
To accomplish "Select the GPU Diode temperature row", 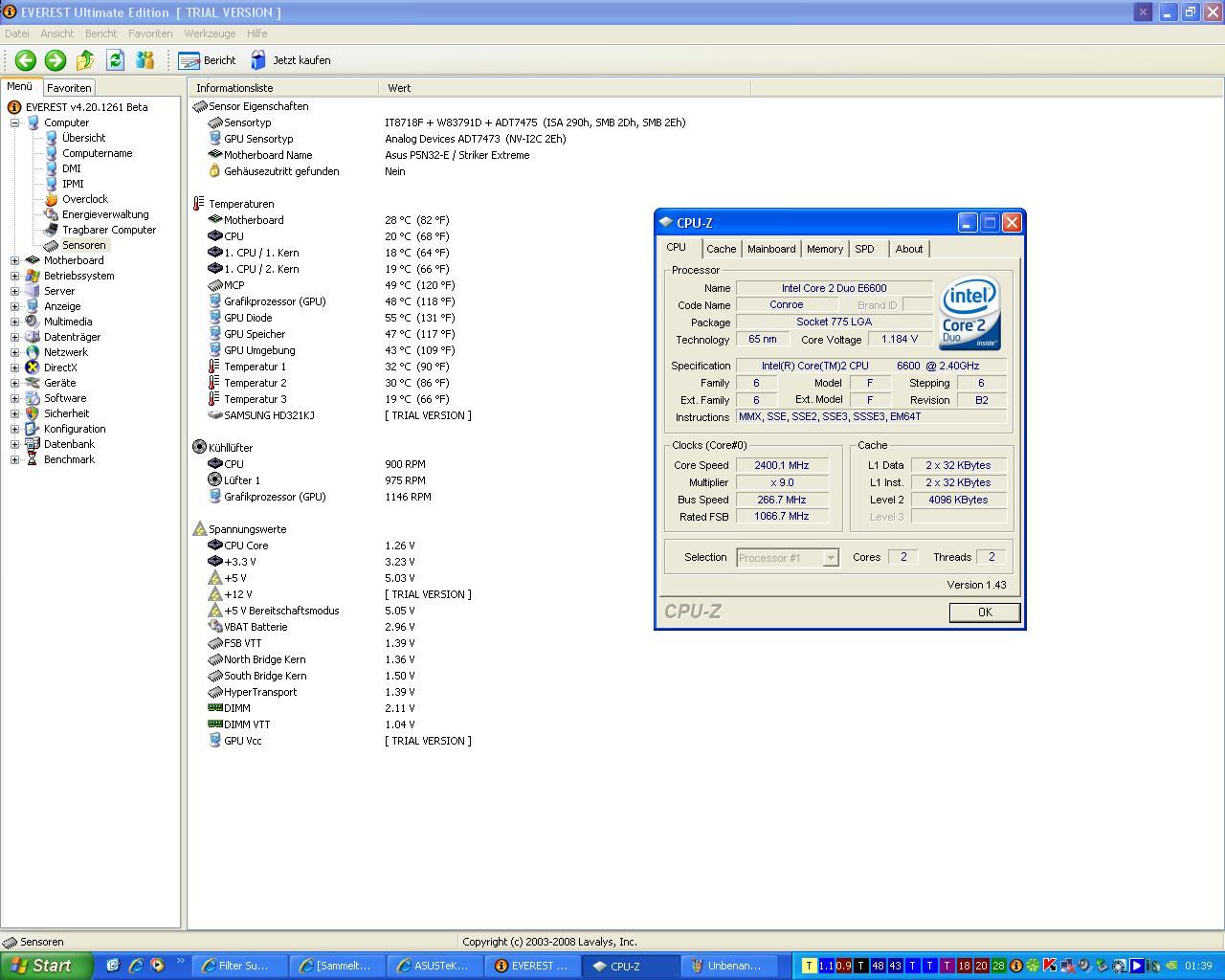I will coord(248,318).
